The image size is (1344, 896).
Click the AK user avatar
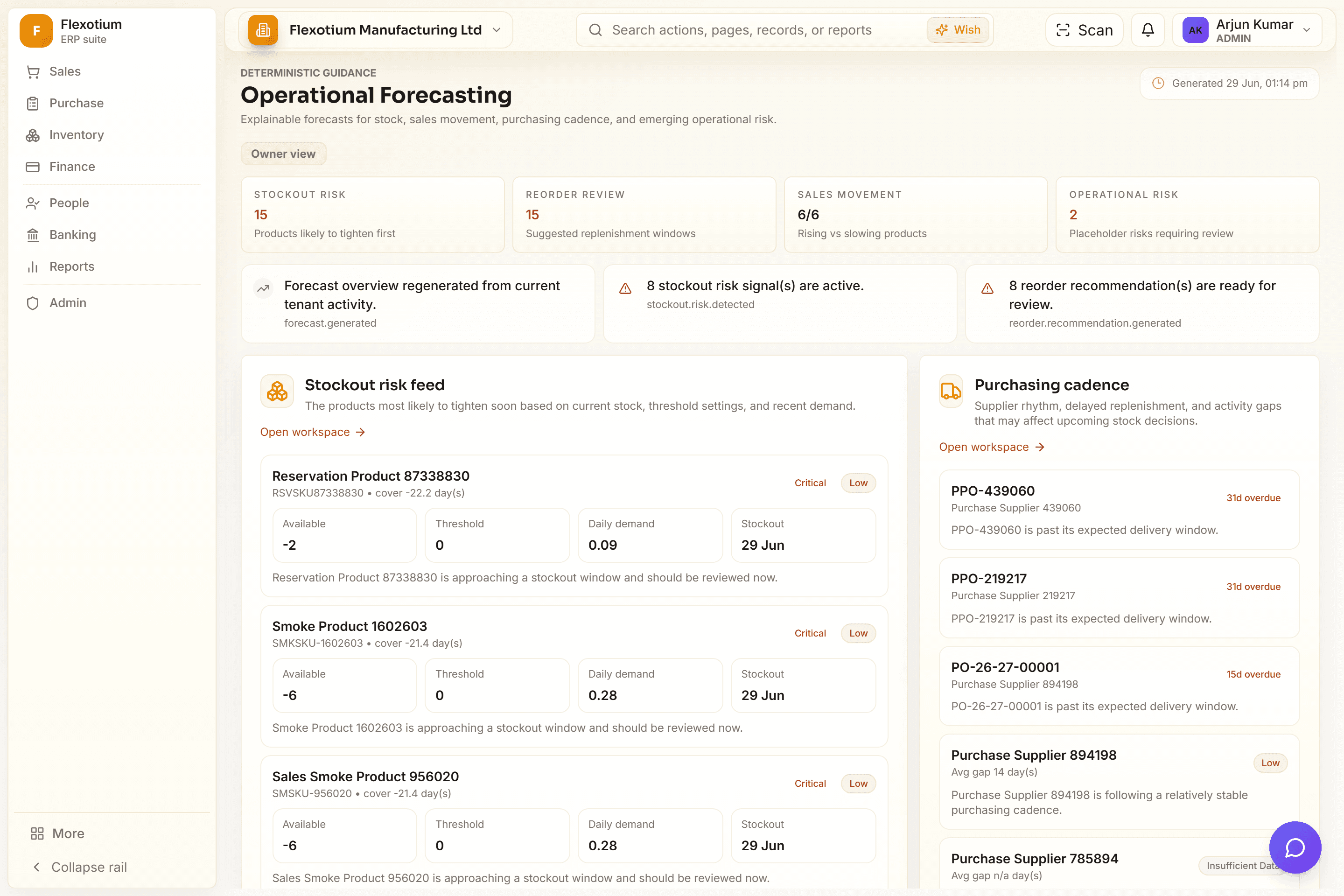tap(1196, 30)
